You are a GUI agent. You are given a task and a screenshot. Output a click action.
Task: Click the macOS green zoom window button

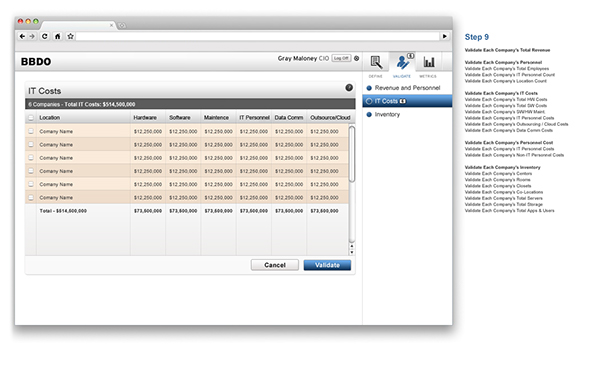(36, 21)
